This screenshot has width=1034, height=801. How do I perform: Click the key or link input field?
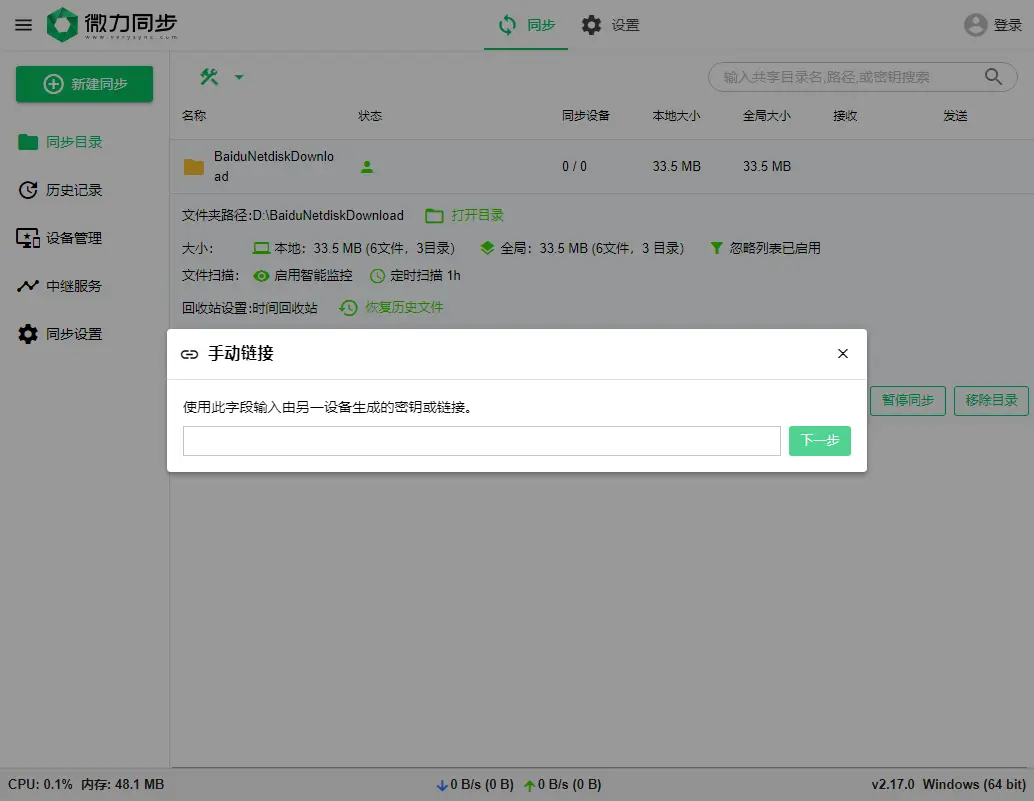click(481, 441)
